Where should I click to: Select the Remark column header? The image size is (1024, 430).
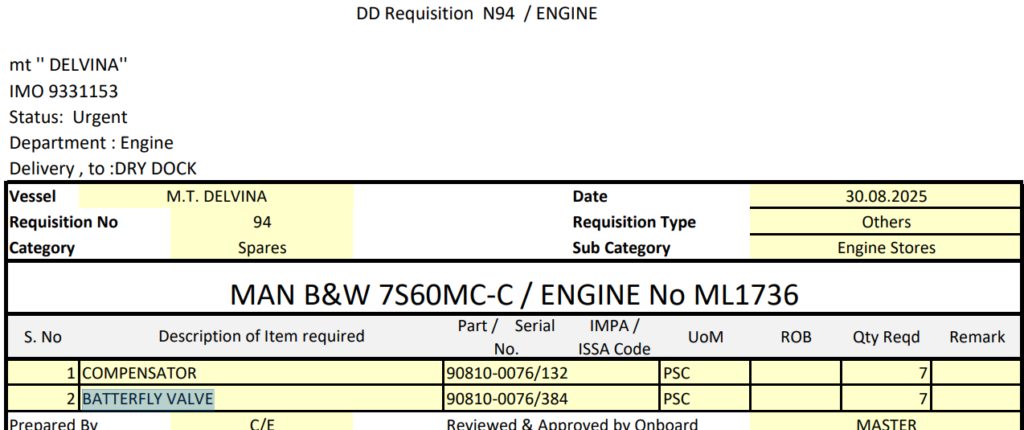[x=976, y=337]
